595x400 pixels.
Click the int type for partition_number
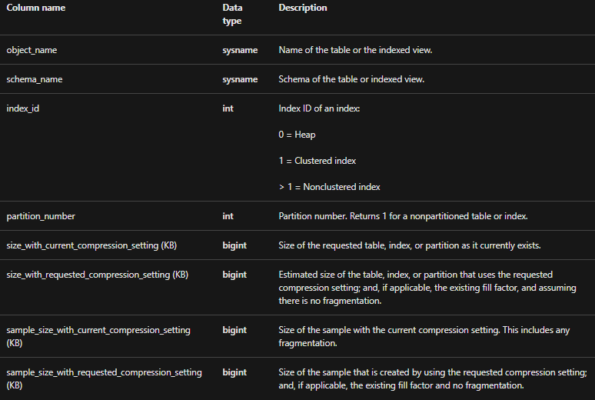click(228, 216)
